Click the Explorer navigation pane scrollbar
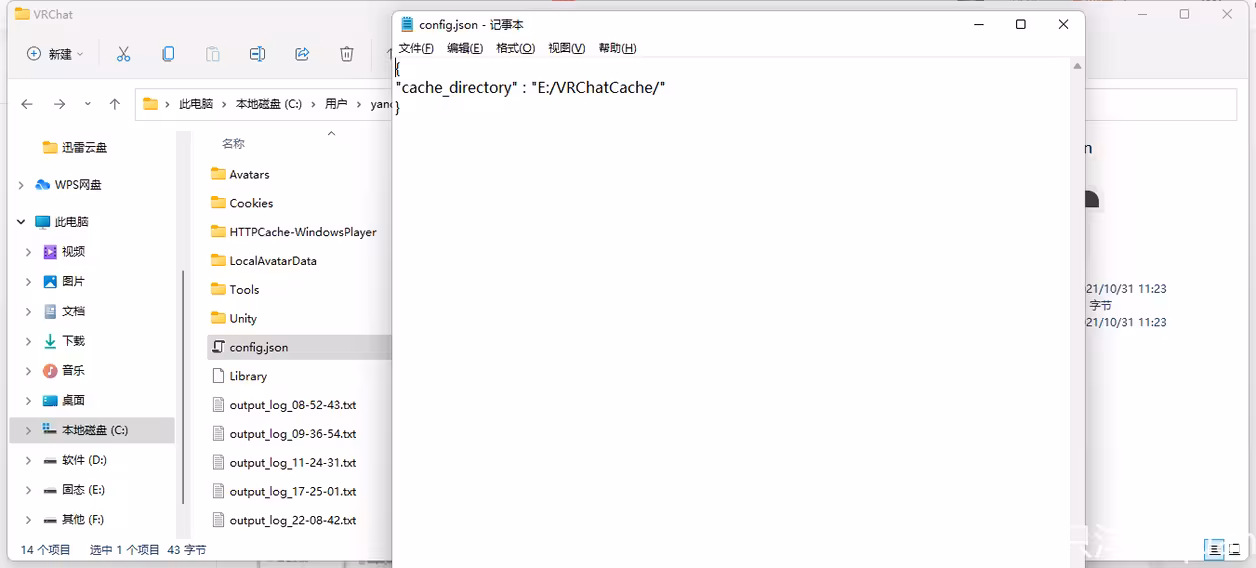Screen dimensions: 1256x568 (x=183, y=388)
